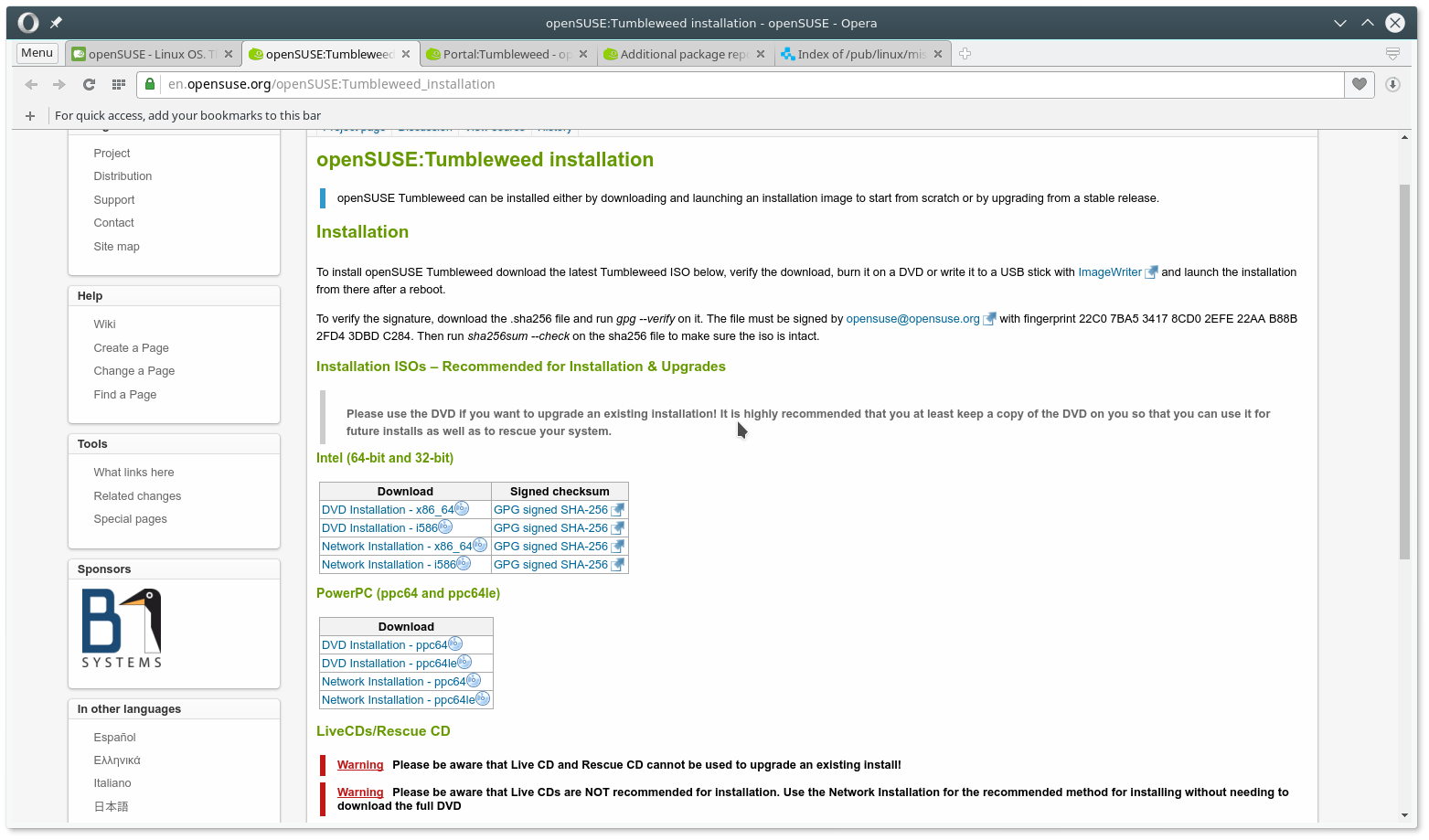Viewport: 1429px width, 840px height.
Task: Close the openSUSE - Linux OS tab
Action: [x=229, y=54]
